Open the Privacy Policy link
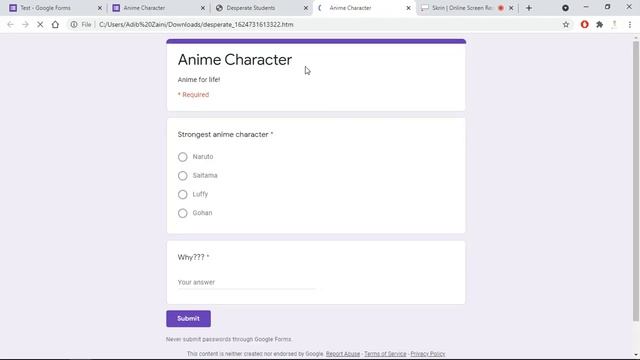The width and height of the screenshot is (640, 360). coord(428,354)
